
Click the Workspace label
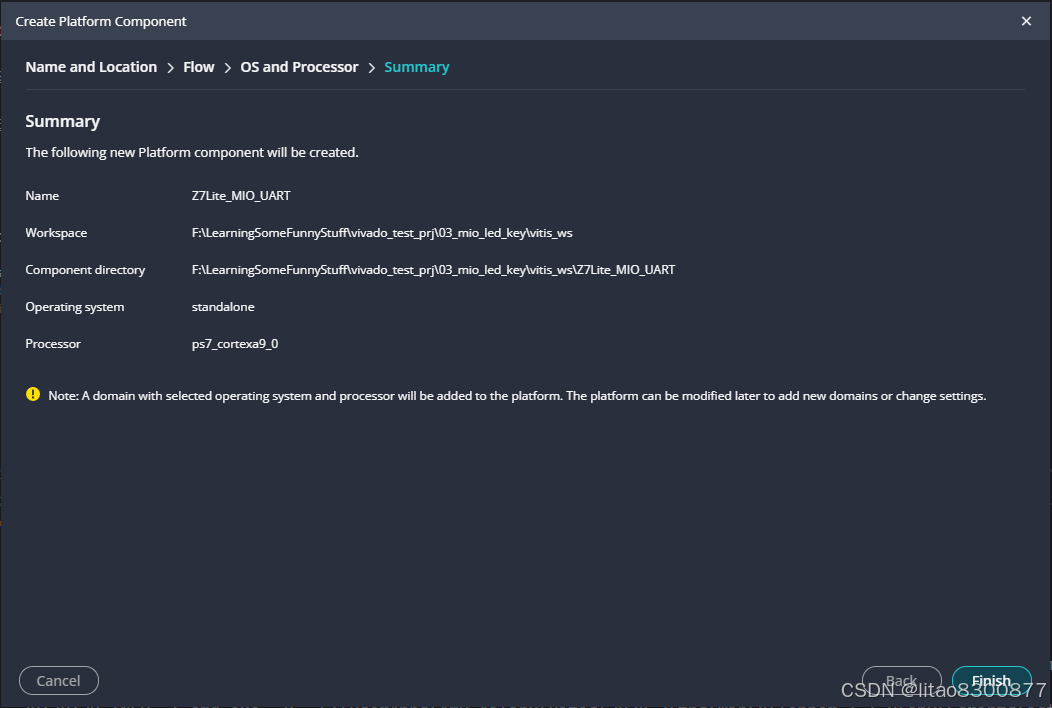pyautogui.click(x=56, y=233)
